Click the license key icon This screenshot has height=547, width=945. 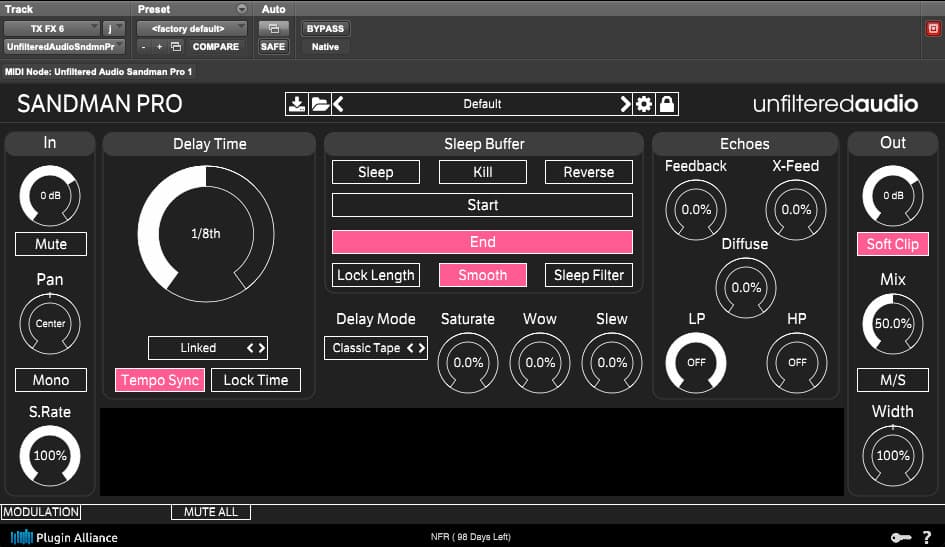[x=901, y=537]
